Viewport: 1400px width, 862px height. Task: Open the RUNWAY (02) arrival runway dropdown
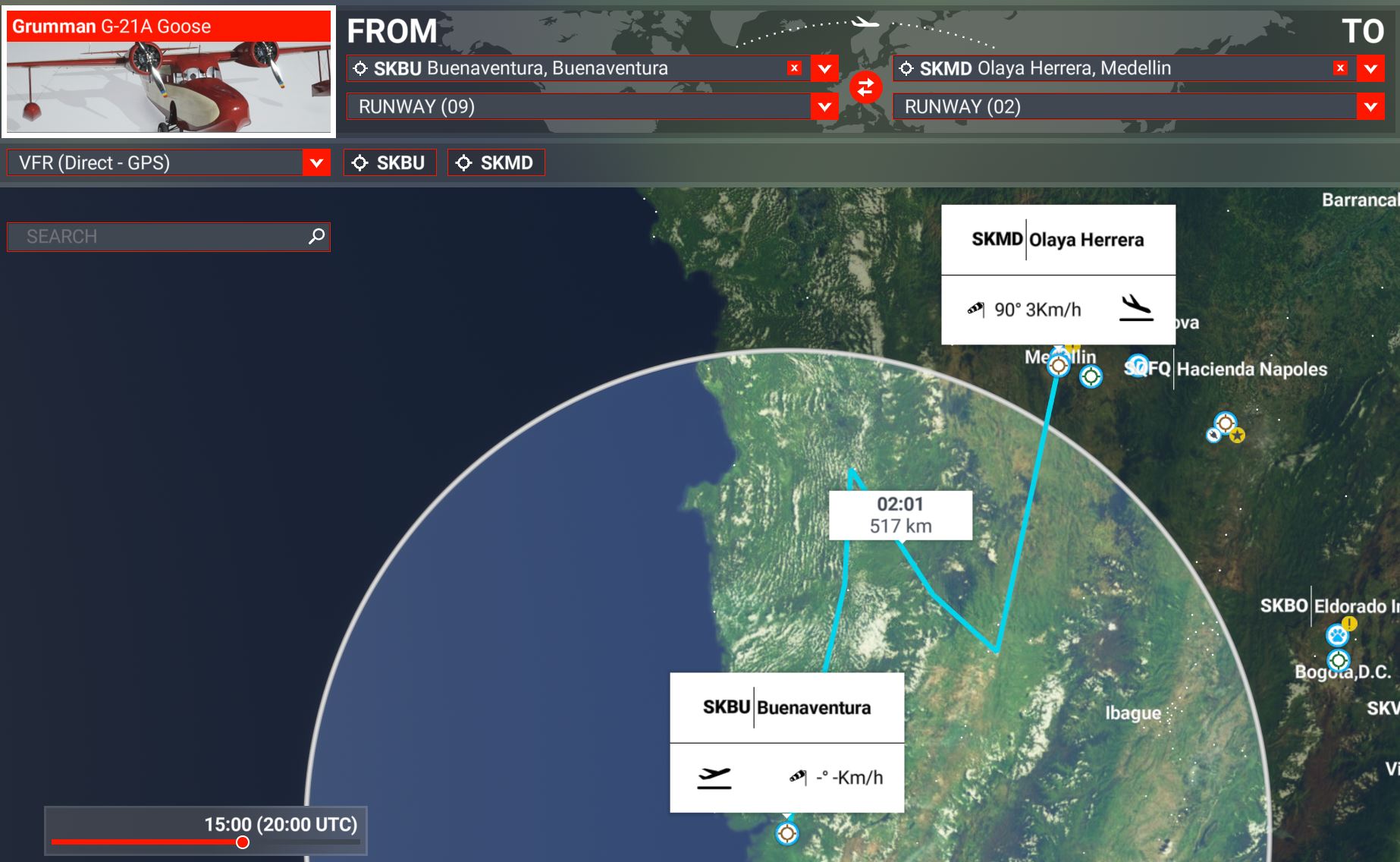(x=1138, y=106)
